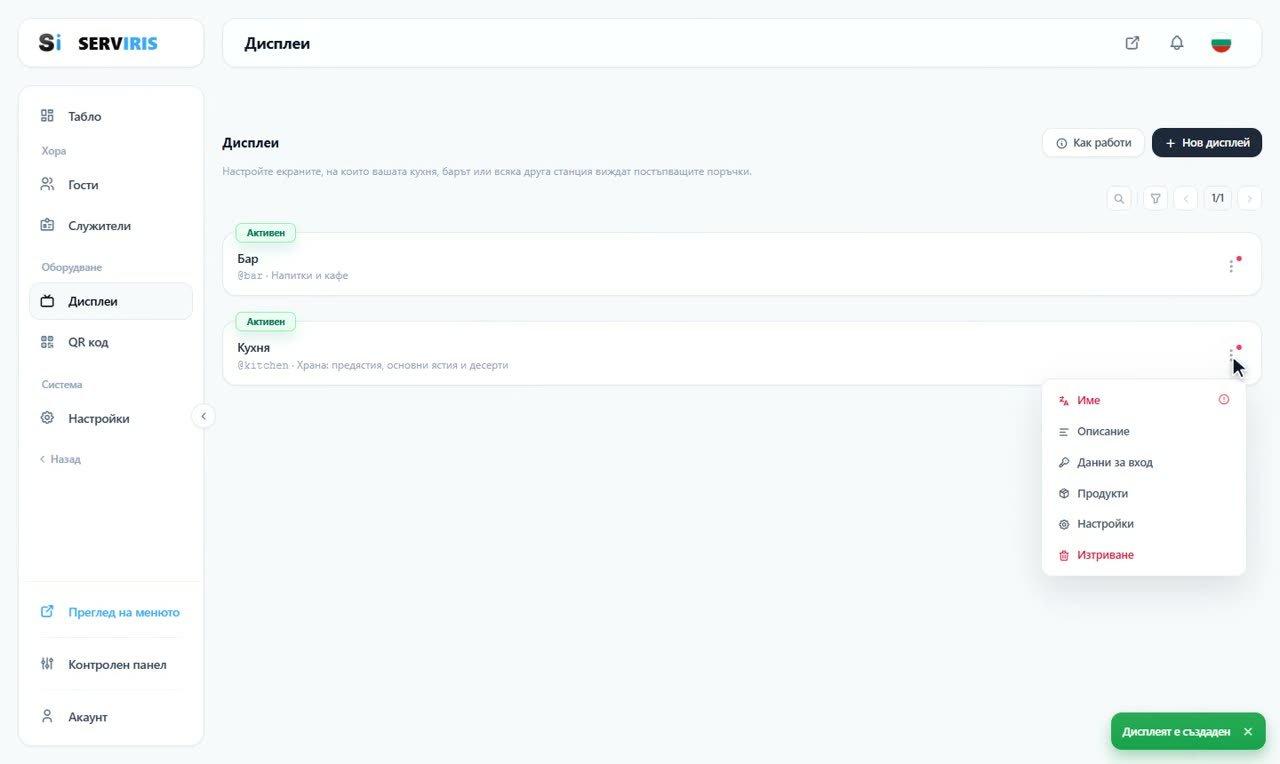Click the warning icon beside Име

click(x=1224, y=400)
